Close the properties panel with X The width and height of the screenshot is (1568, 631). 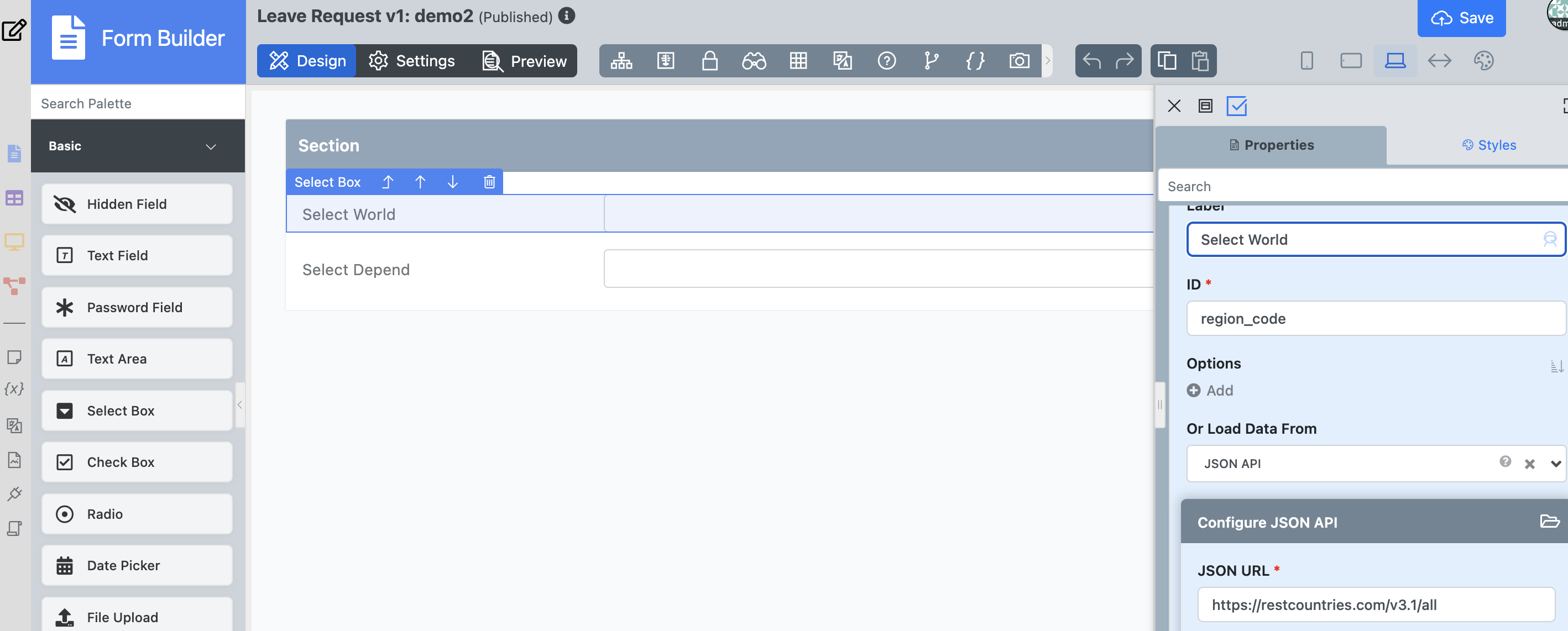(1174, 106)
